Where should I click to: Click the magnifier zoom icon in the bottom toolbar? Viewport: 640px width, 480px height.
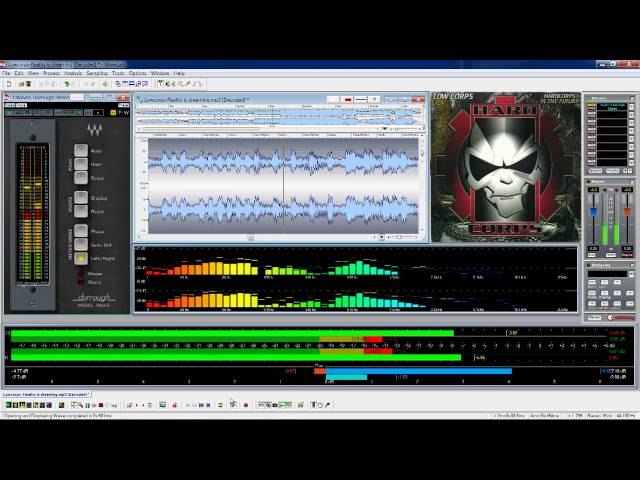coord(80,405)
